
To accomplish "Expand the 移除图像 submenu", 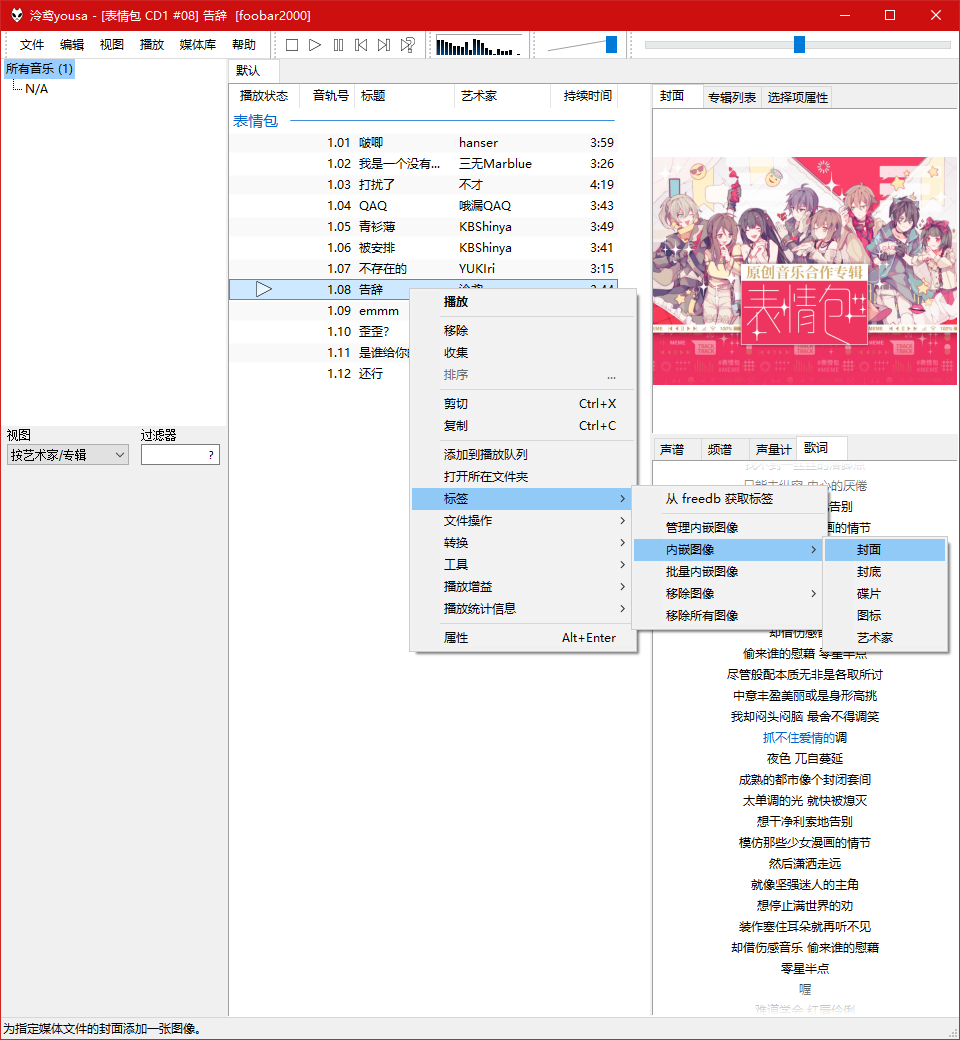I will click(739, 594).
